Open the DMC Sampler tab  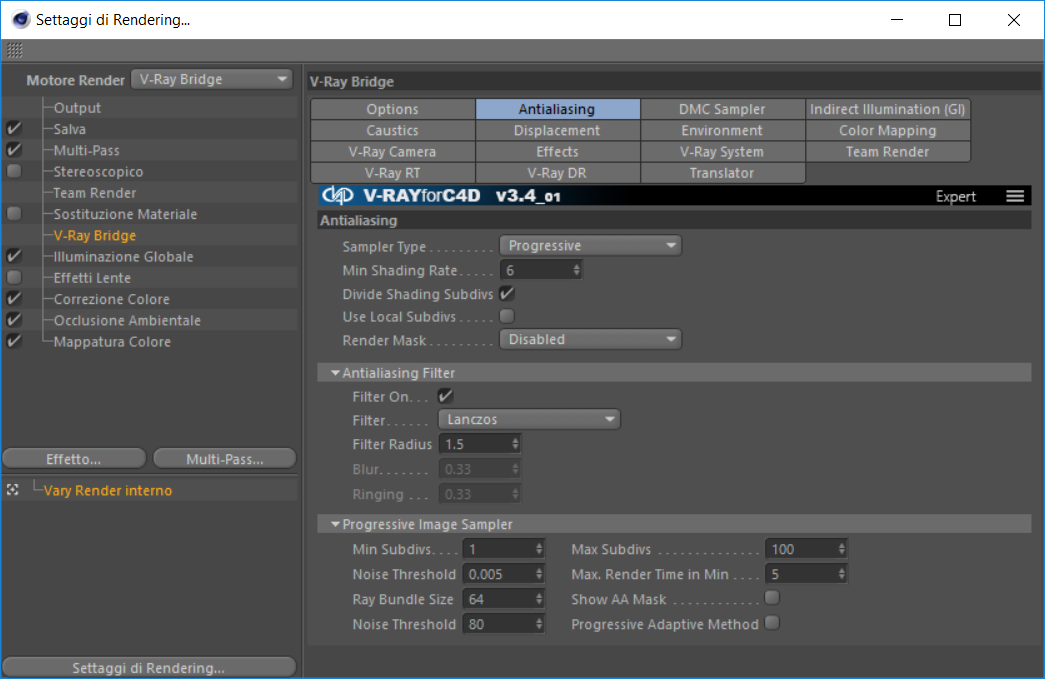722,109
